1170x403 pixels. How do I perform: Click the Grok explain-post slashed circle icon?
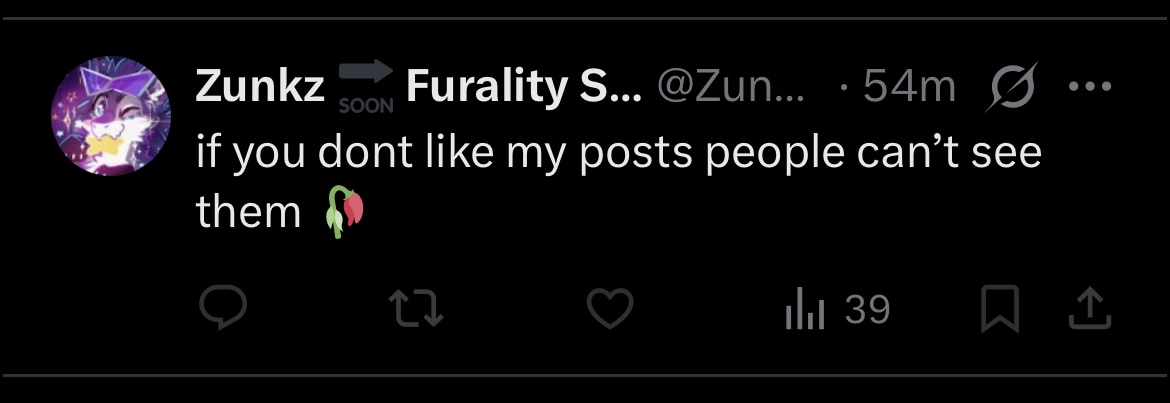[1011, 86]
